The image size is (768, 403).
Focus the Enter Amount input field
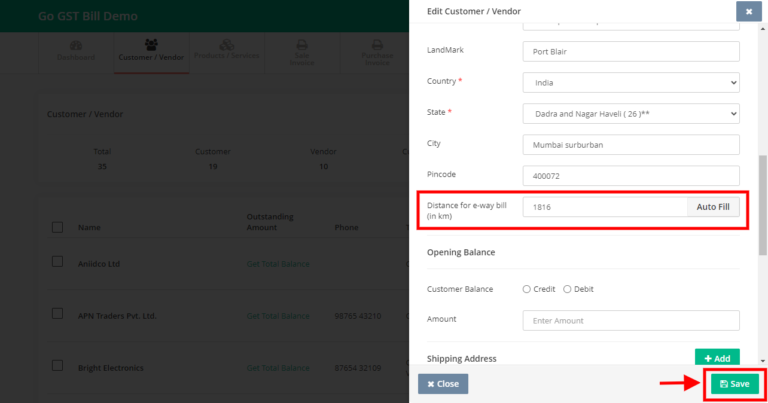pos(630,320)
